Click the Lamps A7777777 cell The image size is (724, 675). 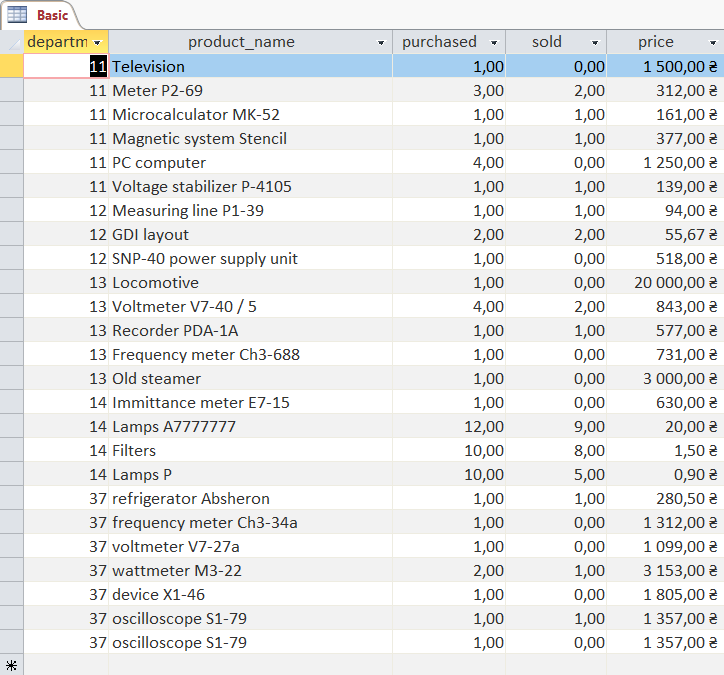tap(250, 426)
